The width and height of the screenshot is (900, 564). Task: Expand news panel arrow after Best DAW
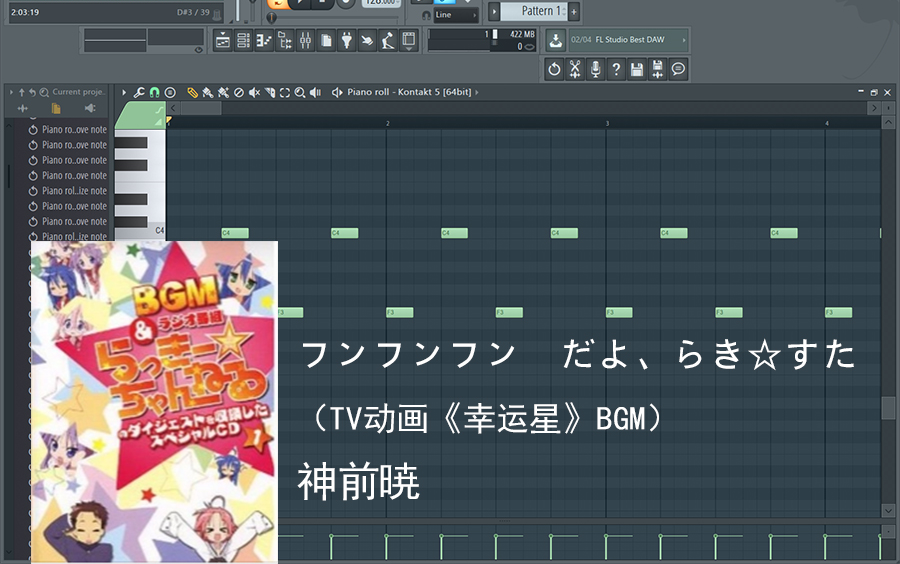[684, 40]
